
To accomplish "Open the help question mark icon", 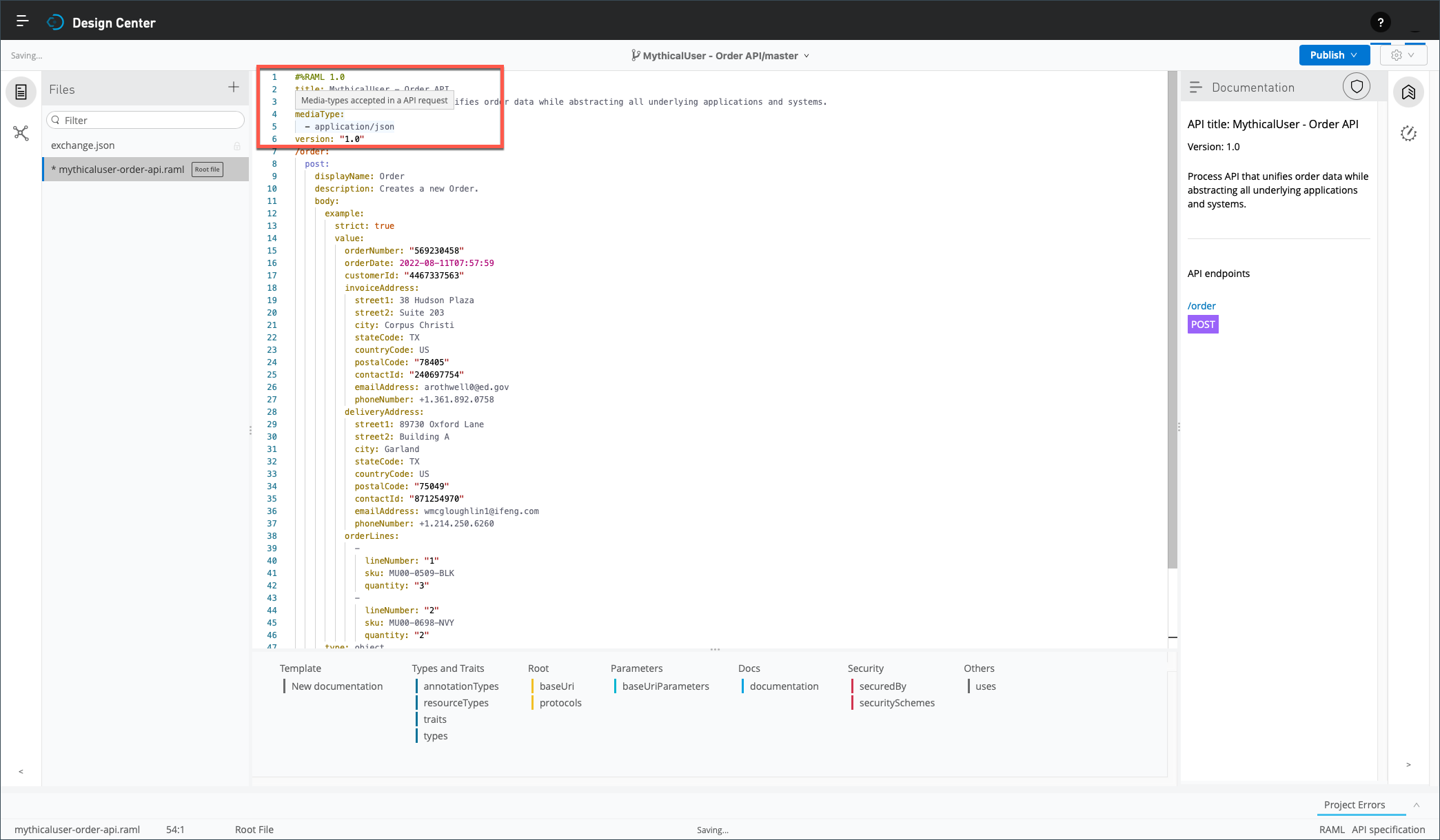I will (x=1380, y=23).
